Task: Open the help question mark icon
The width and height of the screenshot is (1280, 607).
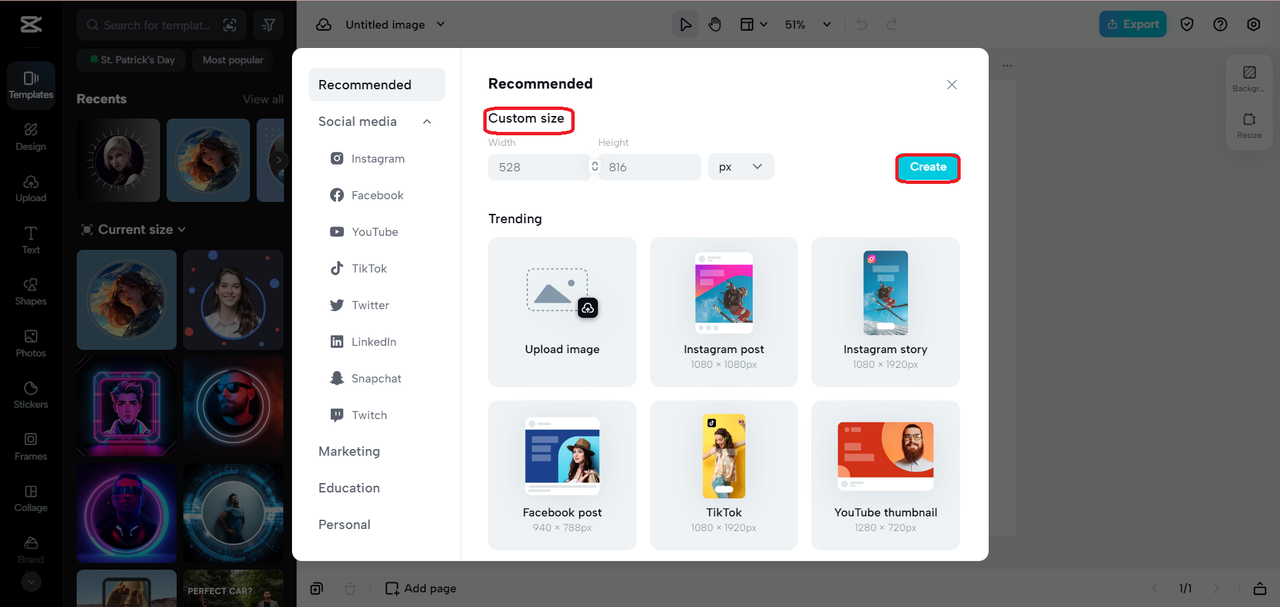Action: (1220, 24)
